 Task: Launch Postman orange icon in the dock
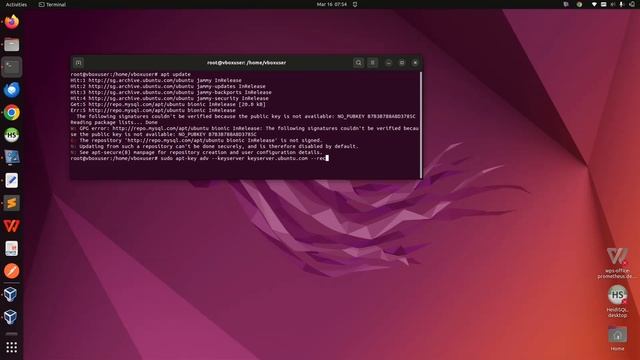pos(11,271)
